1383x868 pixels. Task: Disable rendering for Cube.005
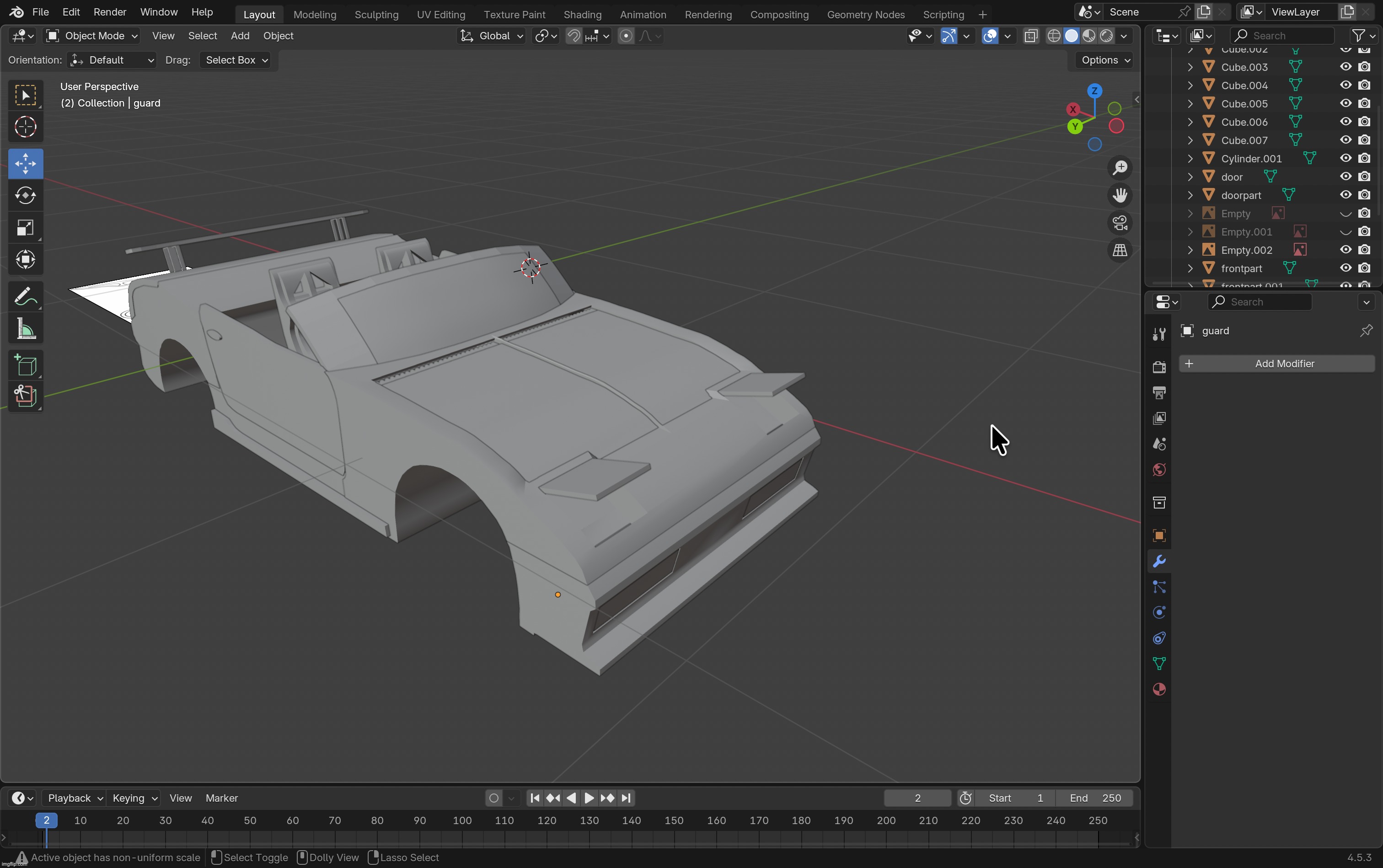1365,103
